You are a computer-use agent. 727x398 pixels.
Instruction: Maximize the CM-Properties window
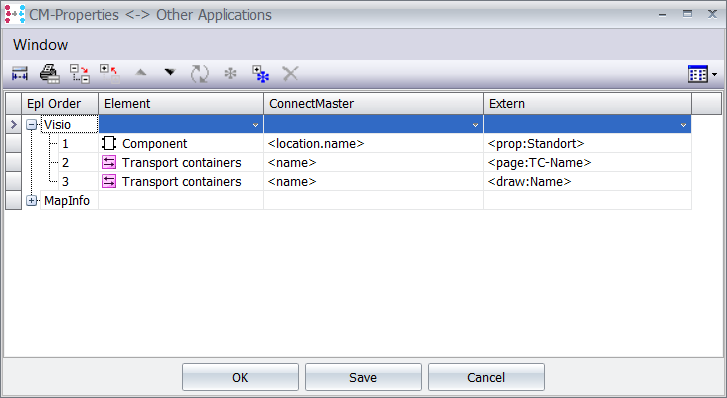coord(688,14)
